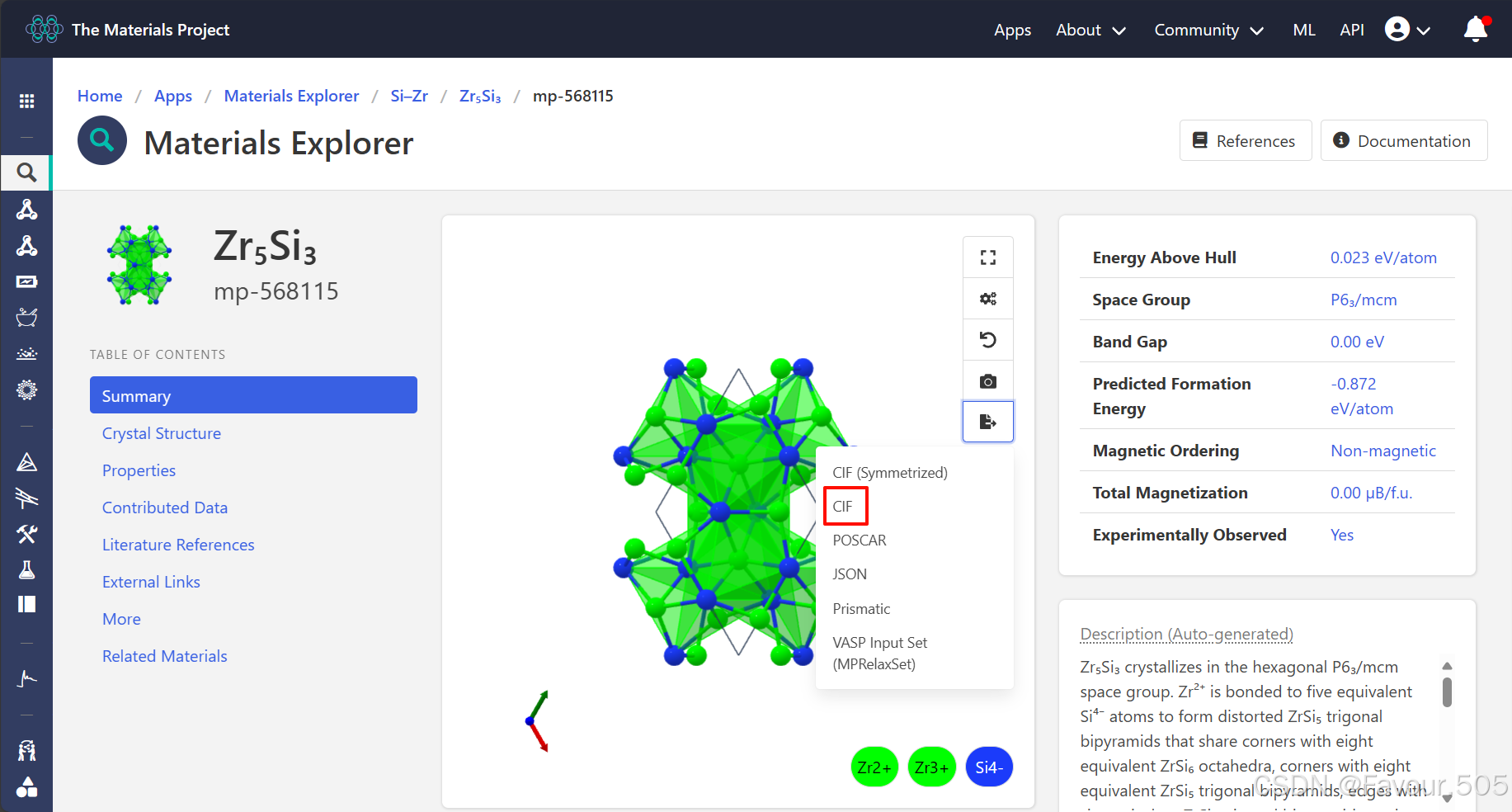Open the apps grid icon in the sidebar
Screen dimensions: 1512x812
click(x=26, y=101)
